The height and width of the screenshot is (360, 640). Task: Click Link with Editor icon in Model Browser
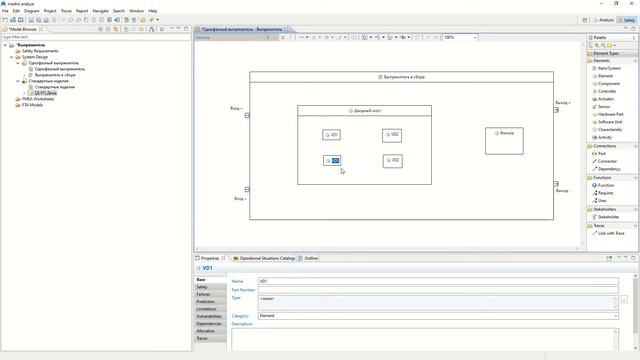[116, 29]
